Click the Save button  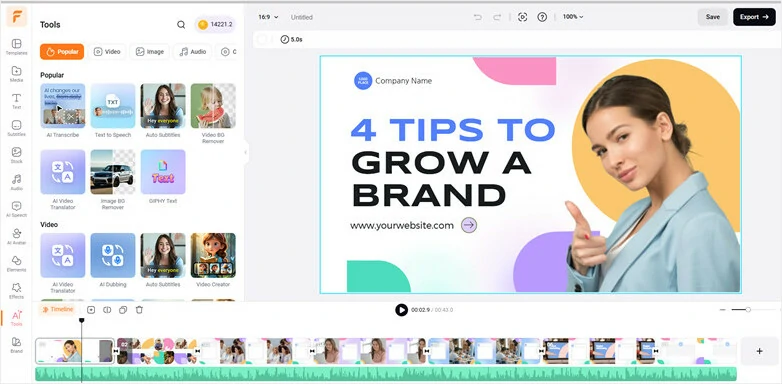713,17
